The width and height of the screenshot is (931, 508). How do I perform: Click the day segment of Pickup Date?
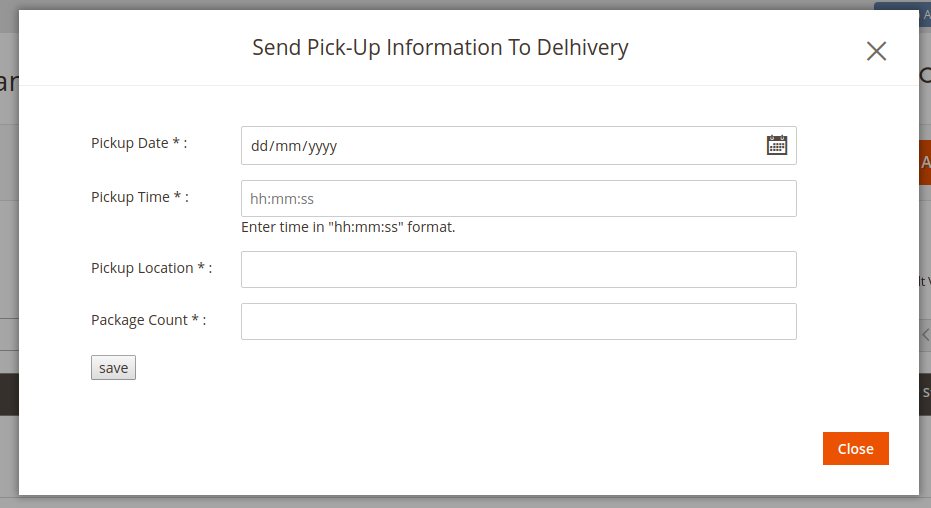[x=259, y=146]
